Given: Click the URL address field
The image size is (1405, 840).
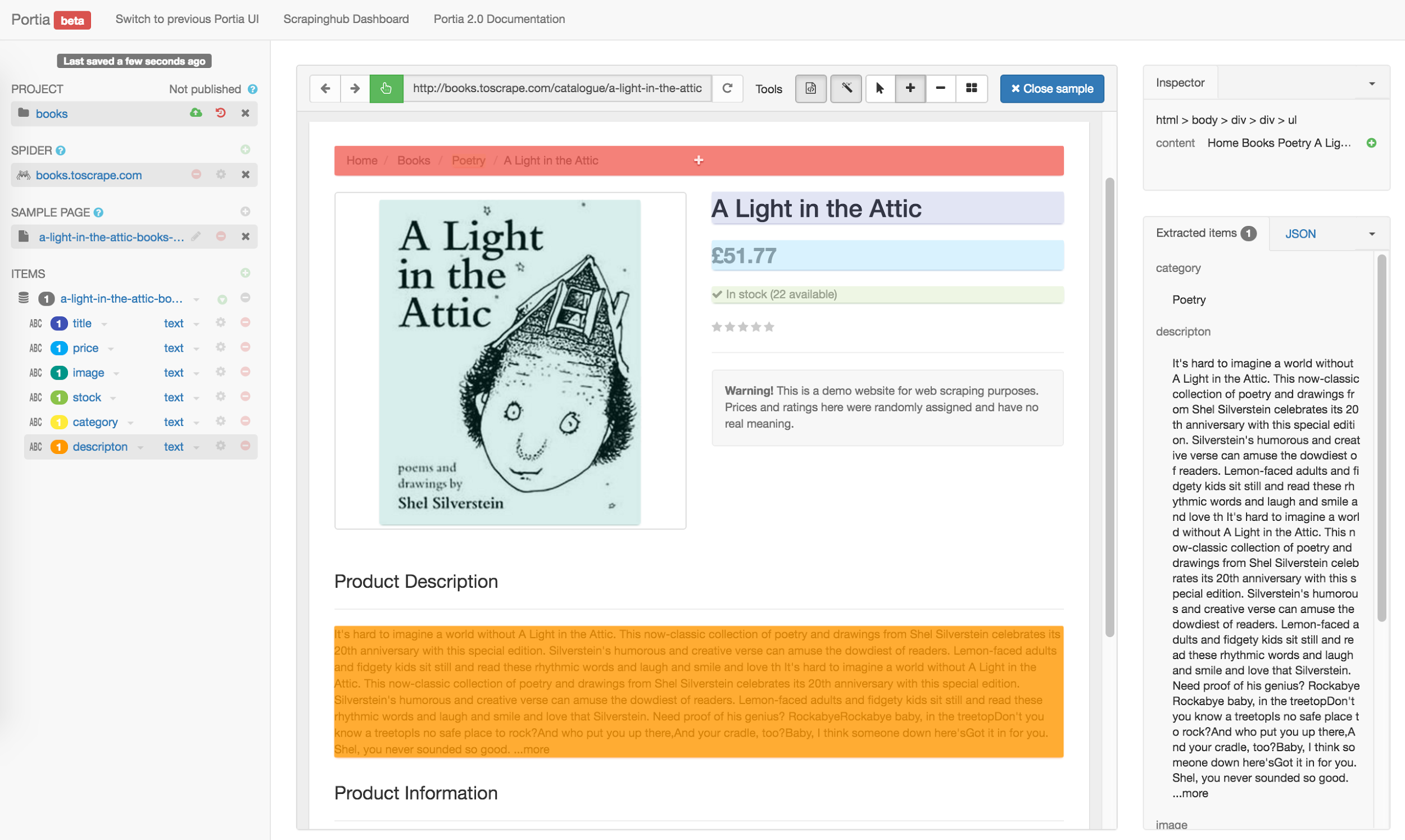Looking at the screenshot, I should tap(557, 88).
